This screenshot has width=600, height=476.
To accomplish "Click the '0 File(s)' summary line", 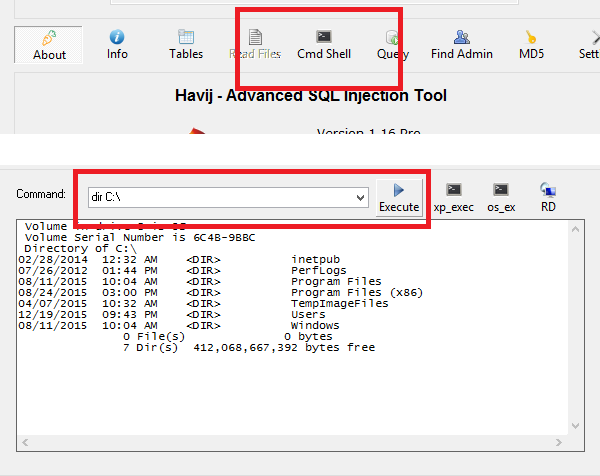I will (228, 337).
